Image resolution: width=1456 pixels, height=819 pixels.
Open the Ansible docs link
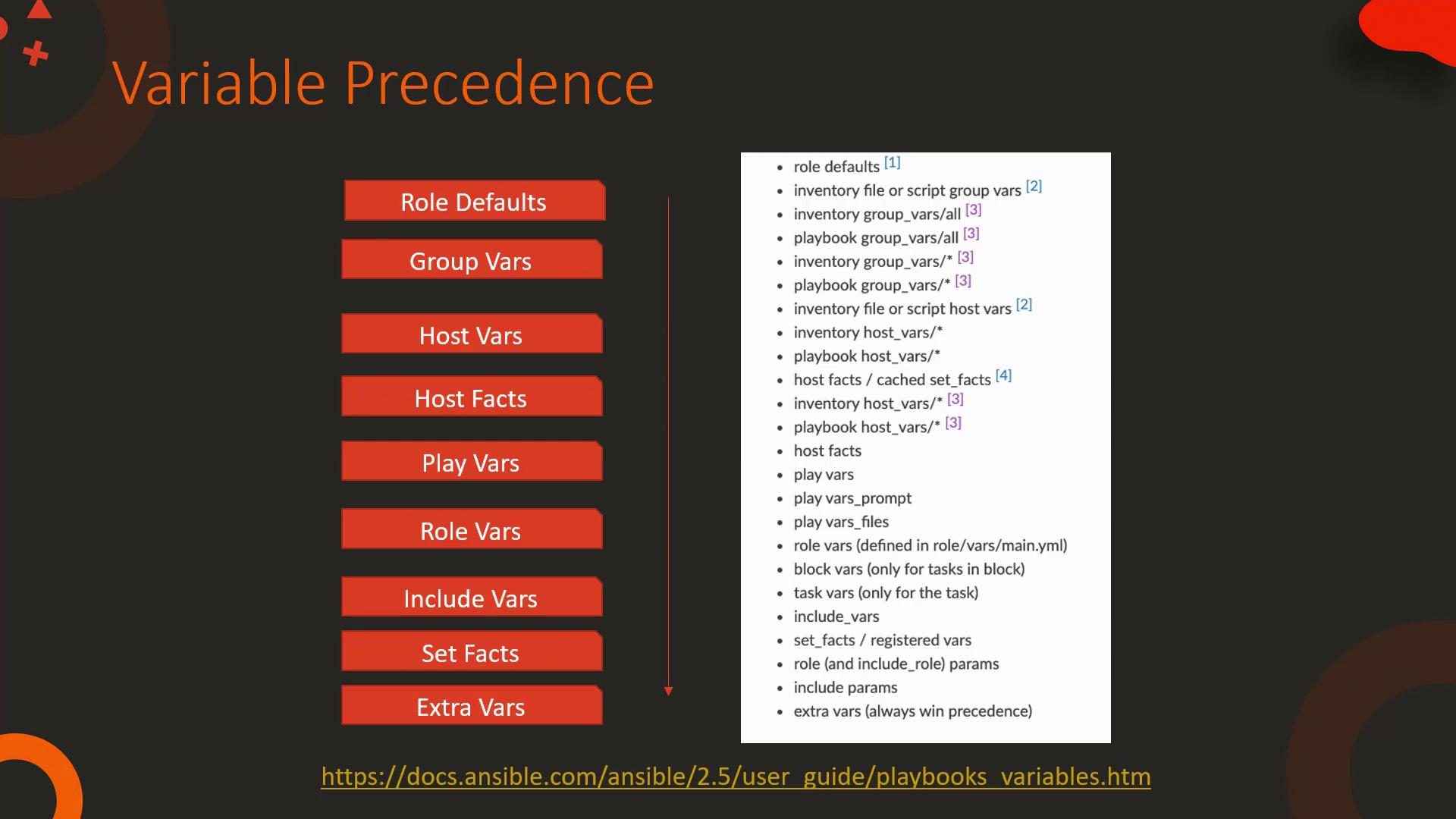[735, 775]
